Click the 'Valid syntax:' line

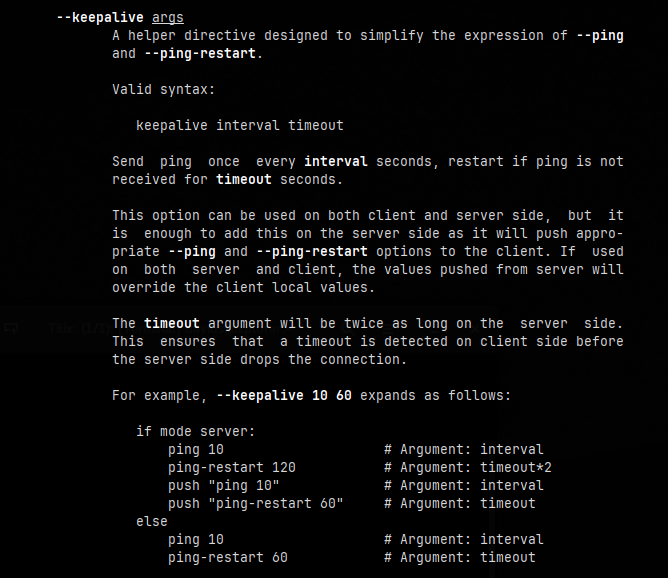point(163,89)
